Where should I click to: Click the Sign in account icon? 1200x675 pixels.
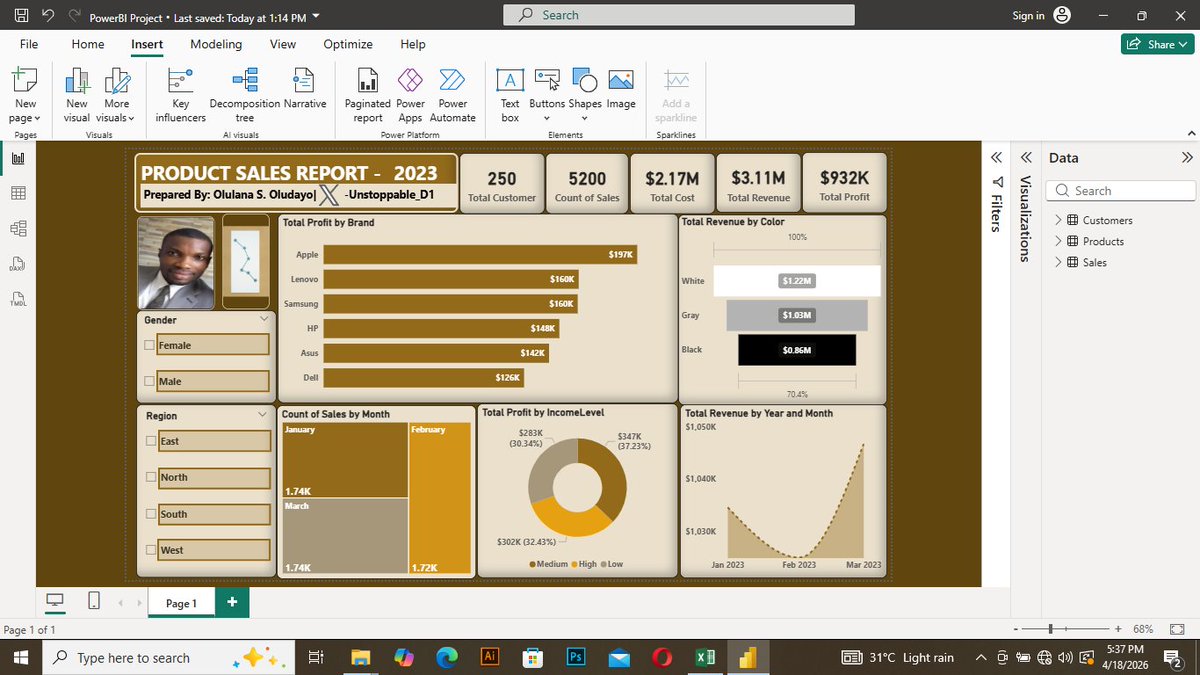[x=1062, y=15]
